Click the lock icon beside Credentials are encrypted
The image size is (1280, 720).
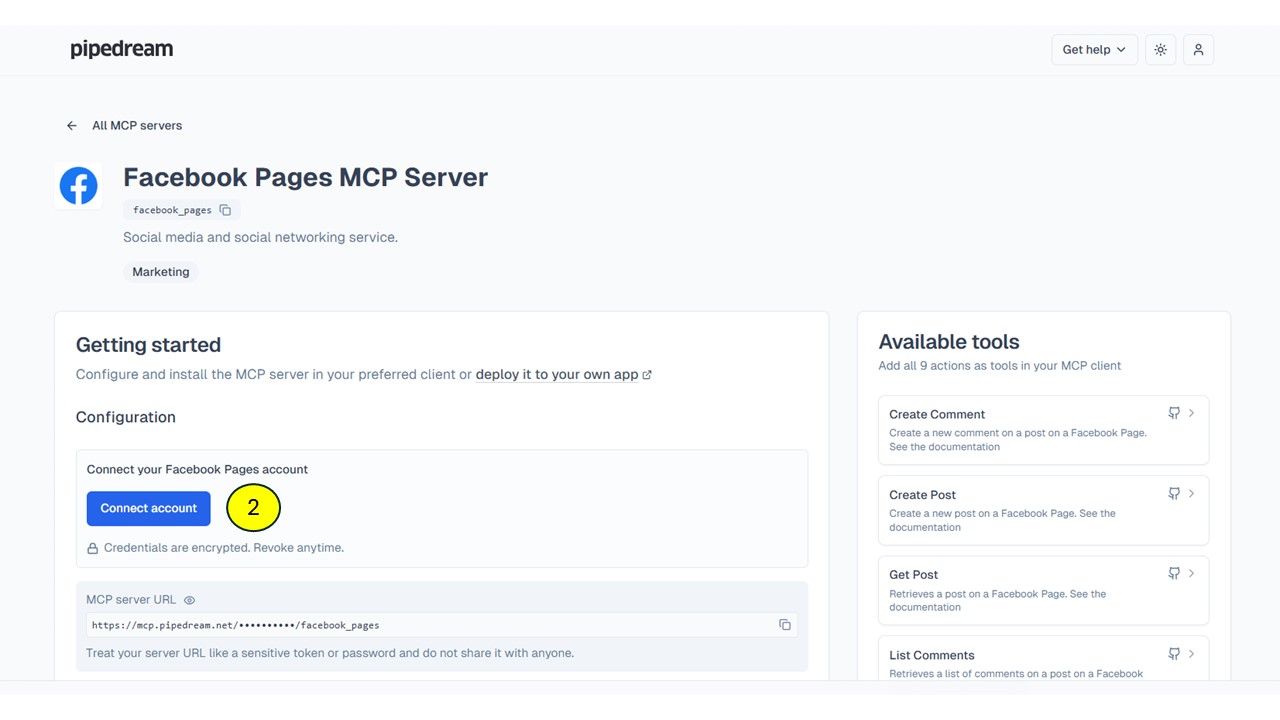[x=93, y=548]
